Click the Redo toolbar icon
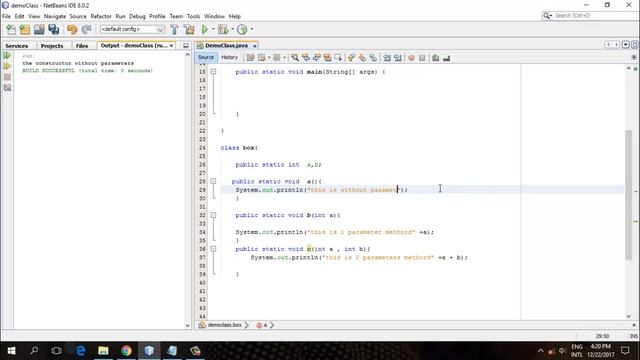Screen dimensions: 640x360 [86, 29]
